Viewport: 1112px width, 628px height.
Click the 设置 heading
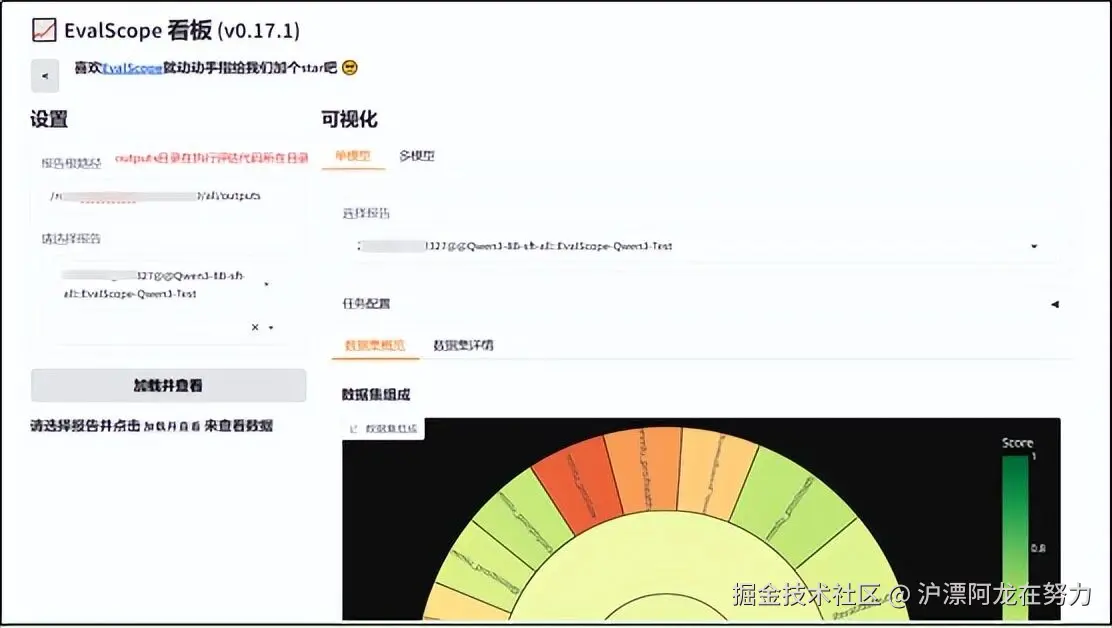(x=49, y=119)
